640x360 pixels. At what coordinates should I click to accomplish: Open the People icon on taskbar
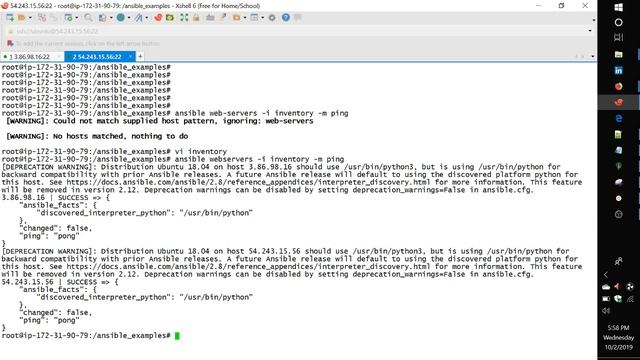click(618, 261)
